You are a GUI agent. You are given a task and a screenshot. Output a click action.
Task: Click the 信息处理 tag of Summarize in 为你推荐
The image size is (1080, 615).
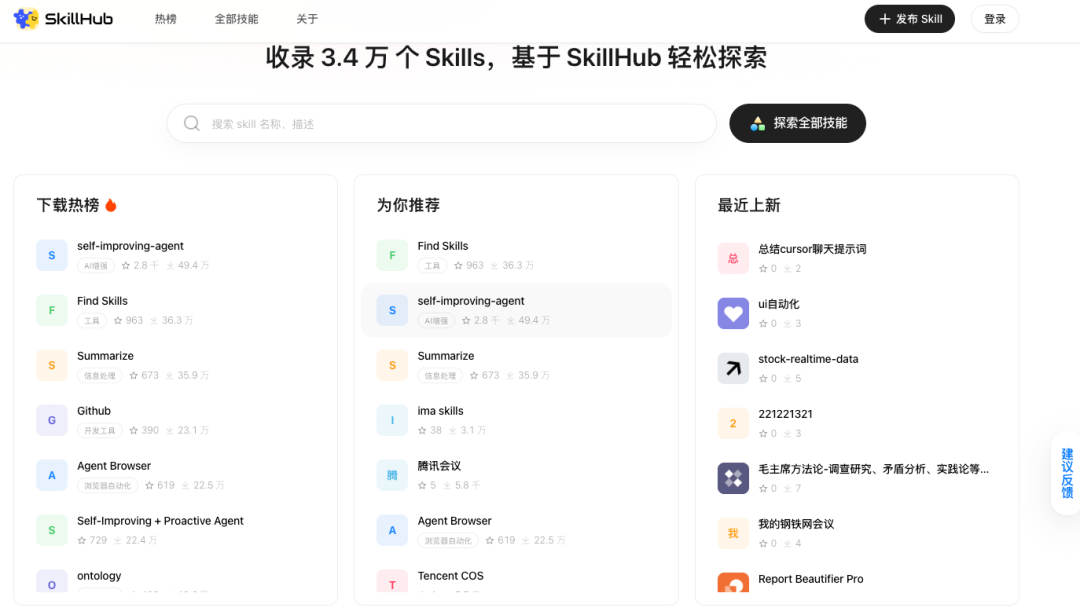coord(440,376)
